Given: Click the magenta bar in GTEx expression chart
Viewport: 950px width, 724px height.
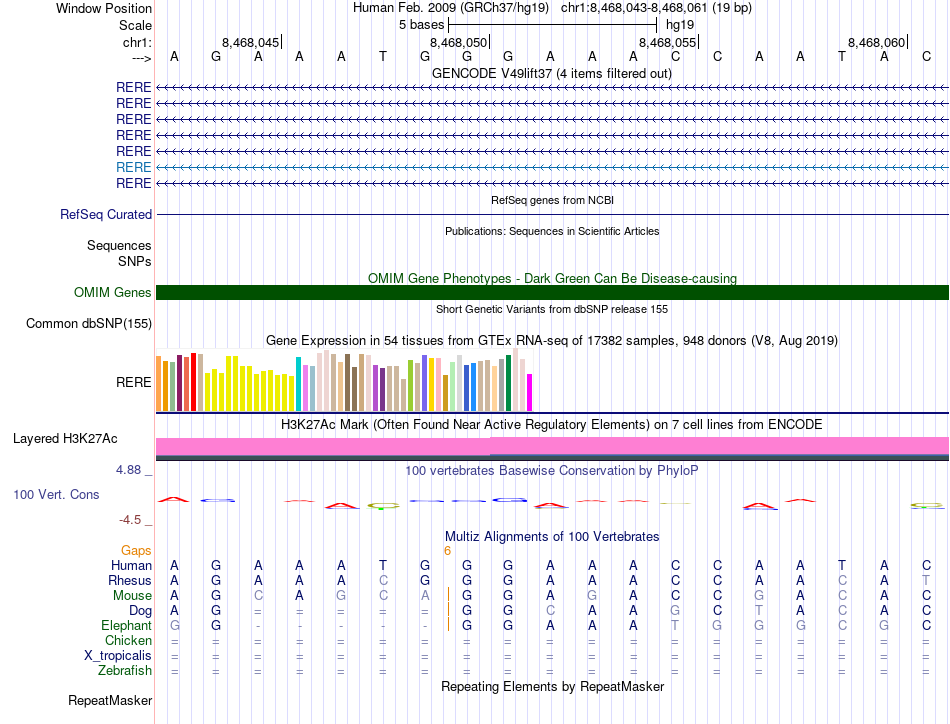Looking at the screenshot, I should 530,393.
